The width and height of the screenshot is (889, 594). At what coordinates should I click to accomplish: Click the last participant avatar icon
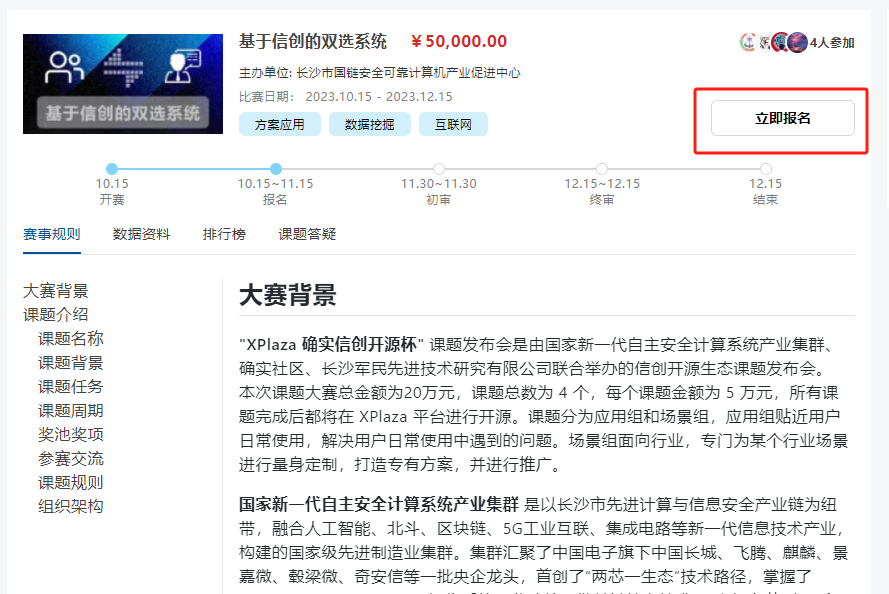pos(797,42)
